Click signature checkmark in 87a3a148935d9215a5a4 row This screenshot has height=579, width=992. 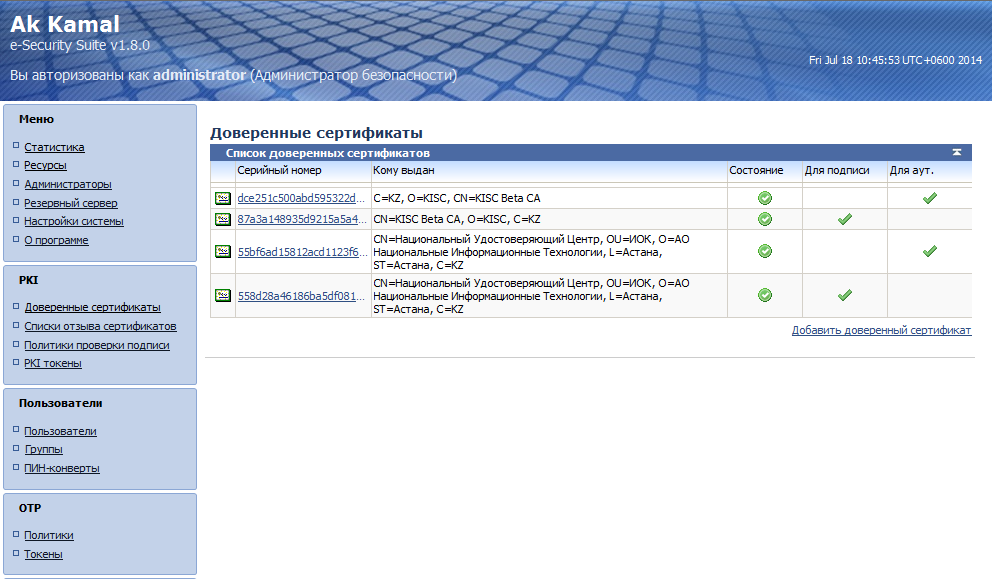845,219
